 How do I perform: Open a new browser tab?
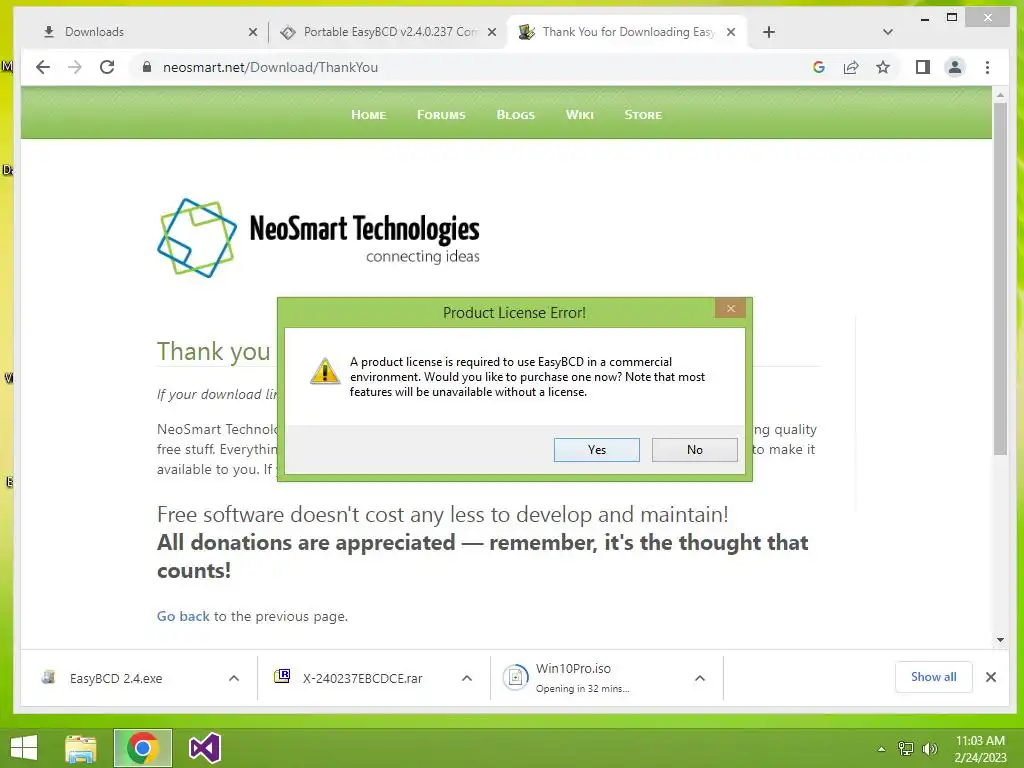(769, 32)
